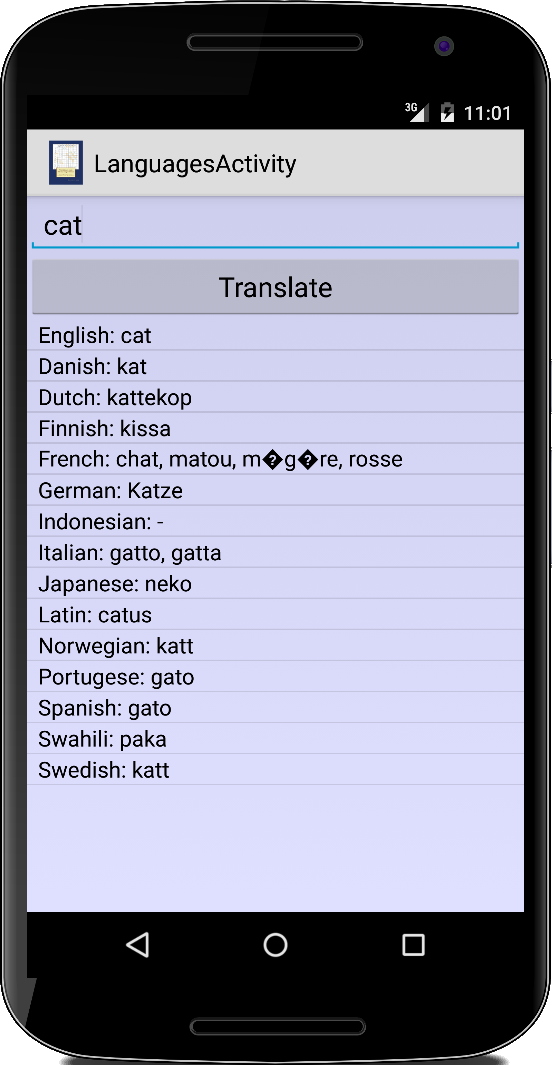This screenshot has height=1065, width=552.
Task: Tap the 11:01 clock in status bar
Action: point(487,113)
